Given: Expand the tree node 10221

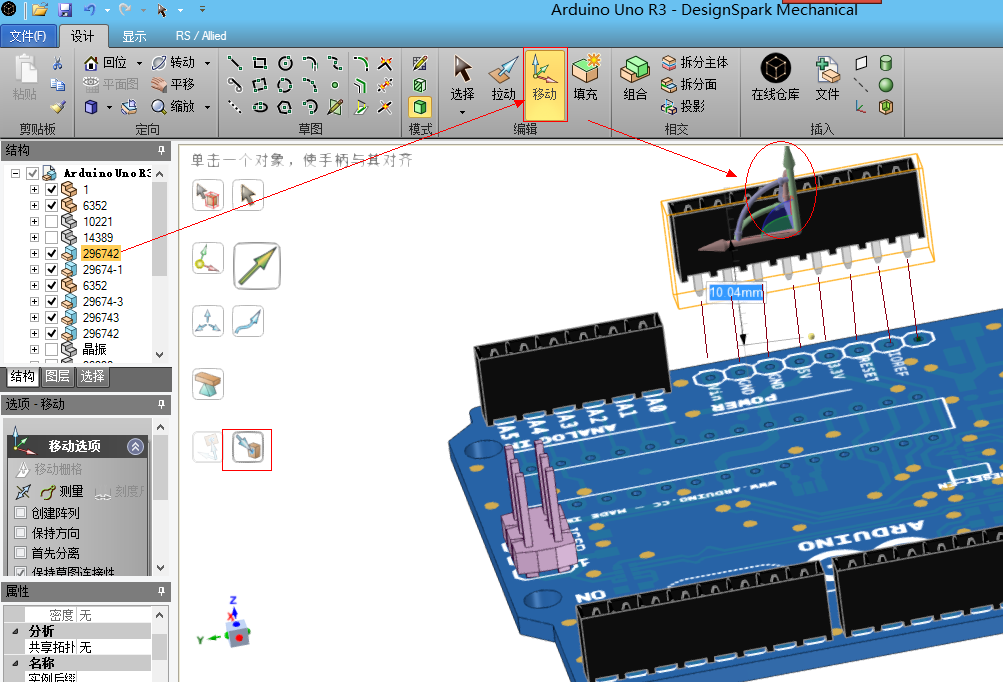Looking at the screenshot, I should point(35,221).
